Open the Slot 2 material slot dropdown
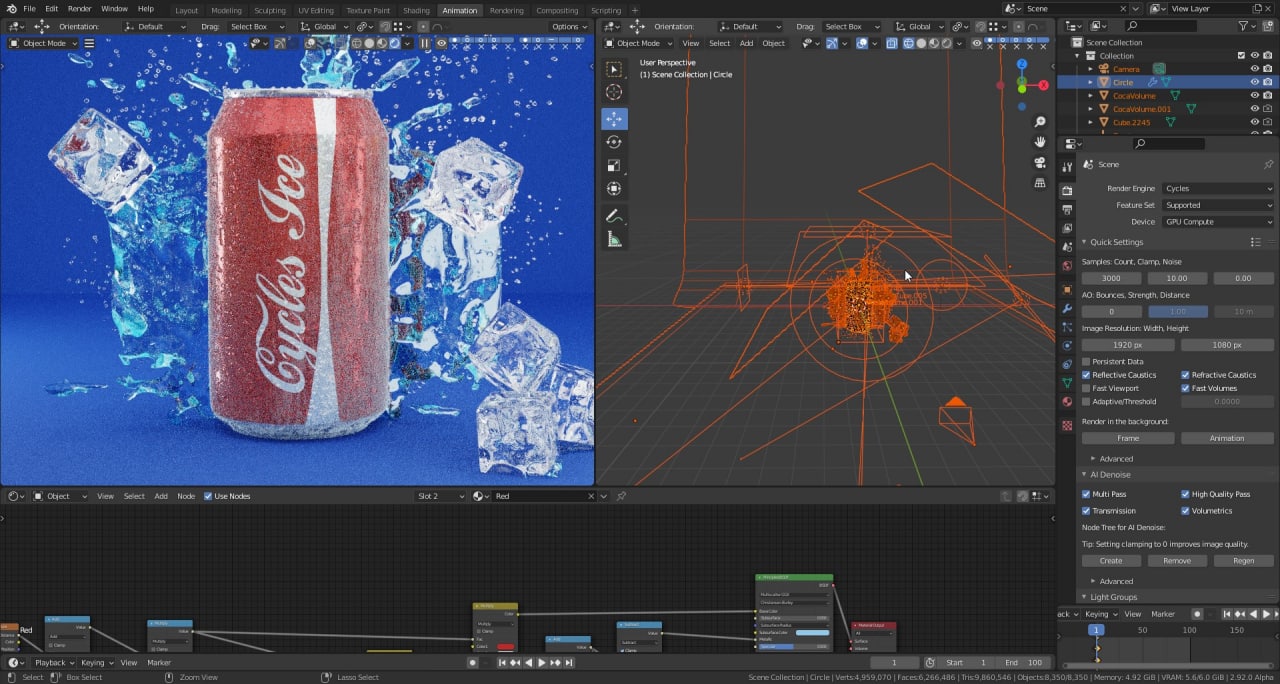Viewport: 1280px width, 684px height. tap(441, 496)
